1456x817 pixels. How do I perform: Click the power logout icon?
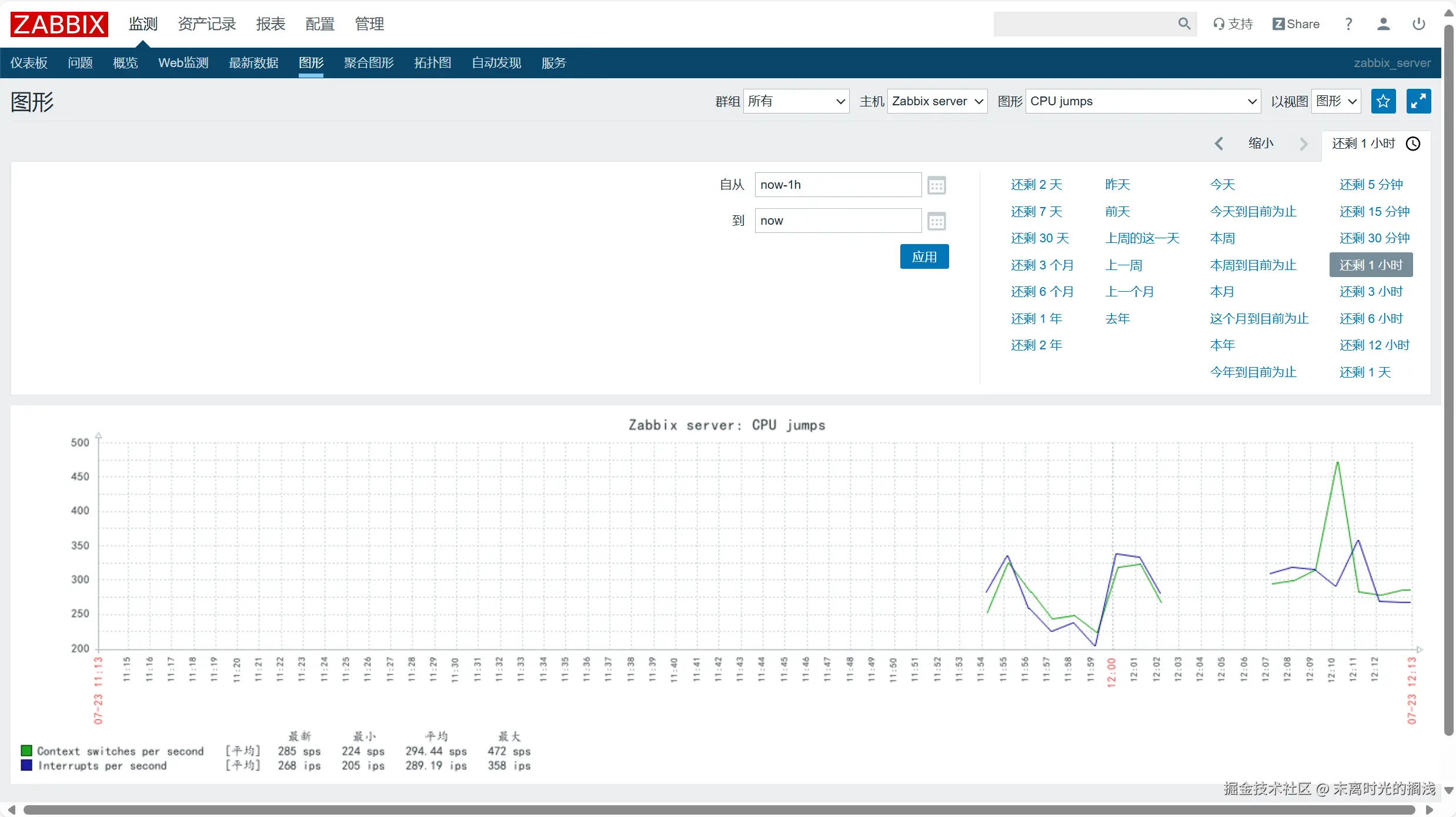(x=1418, y=24)
